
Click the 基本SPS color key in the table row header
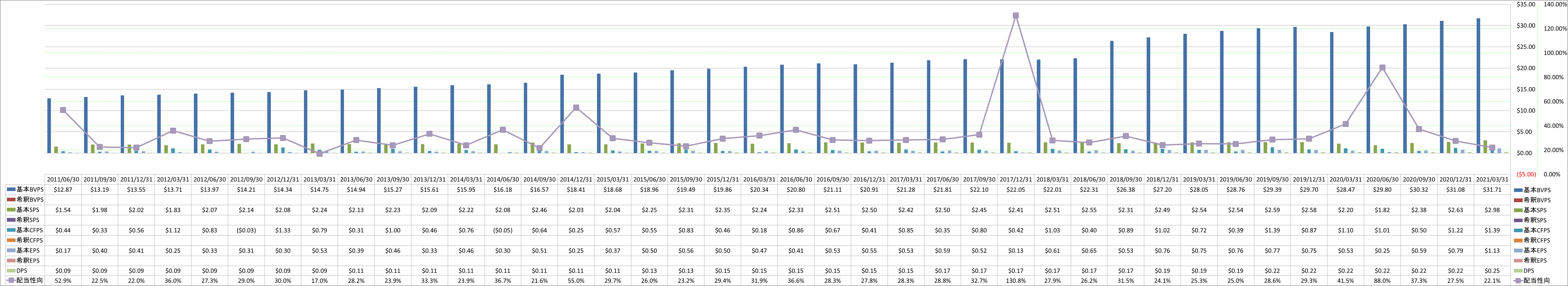pyautogui.click(x=10, y=210)
